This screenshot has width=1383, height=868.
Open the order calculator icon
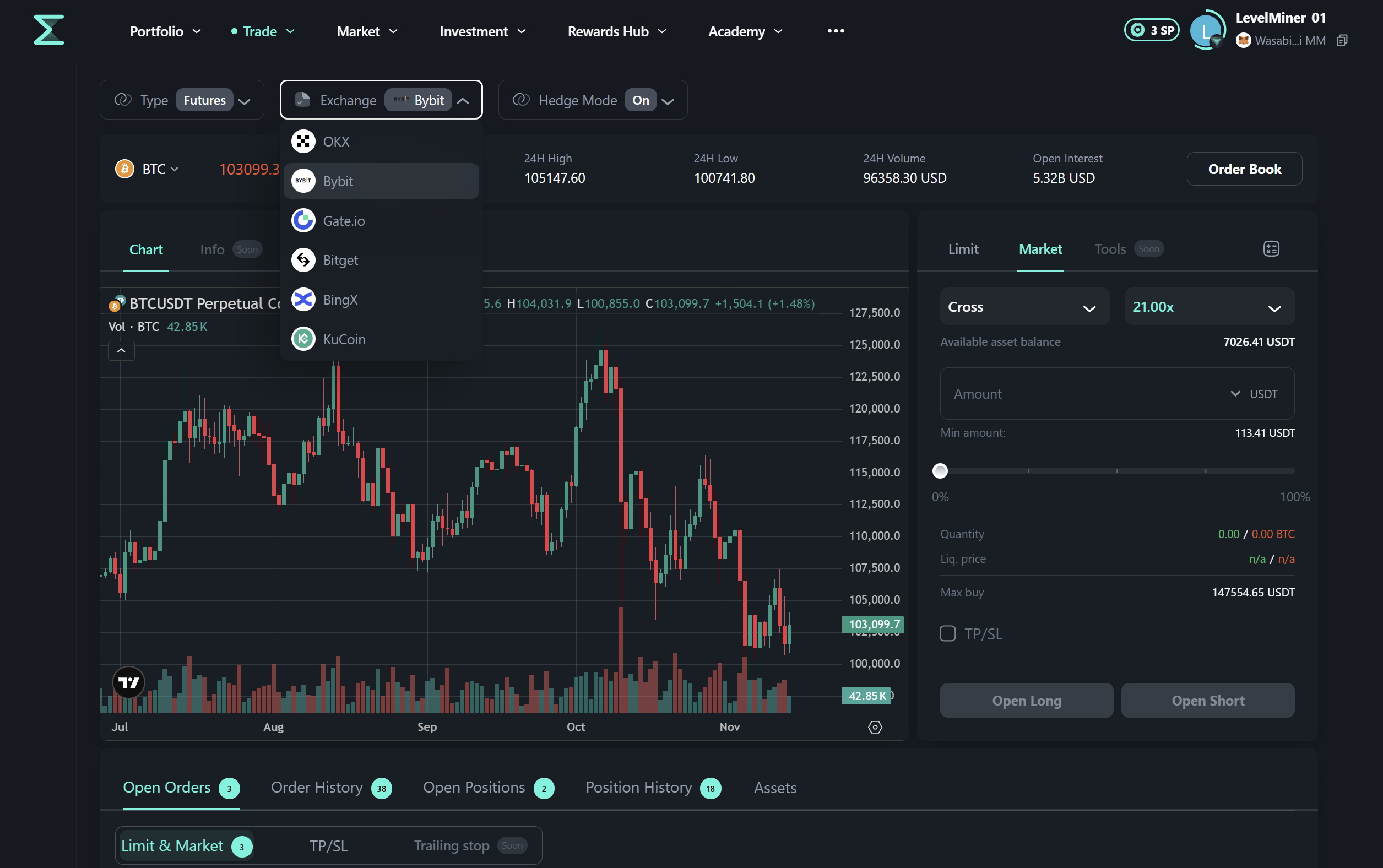click(1271, 248)
